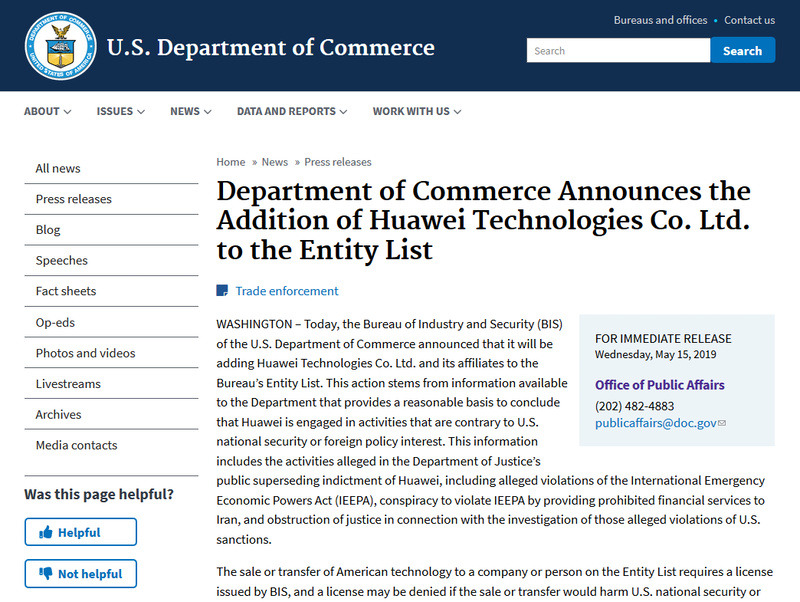Expand the About dropdown menu

click(47, 112)
